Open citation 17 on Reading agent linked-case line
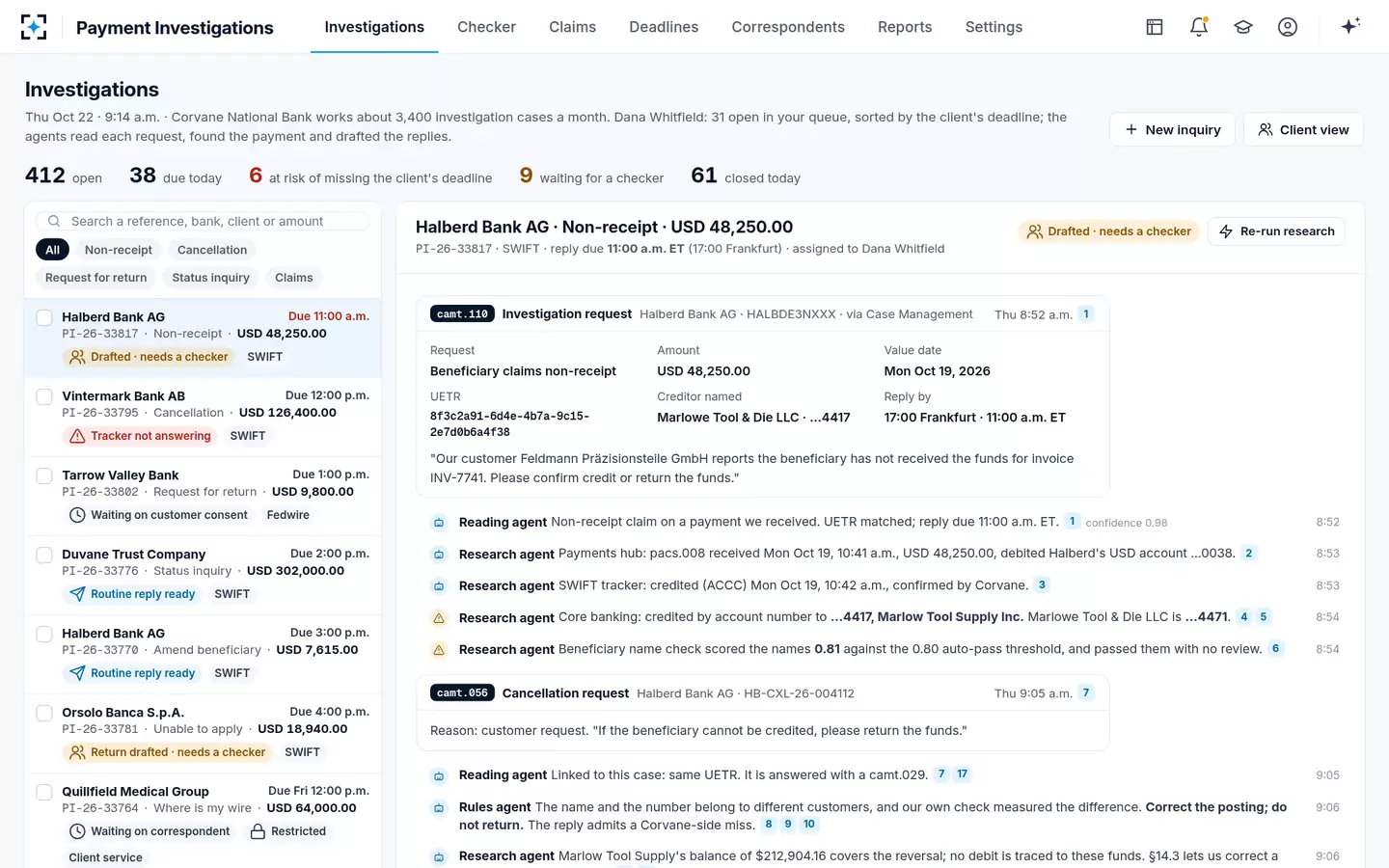This screenshot has width=1389, height=868. [x=962, y=774]
